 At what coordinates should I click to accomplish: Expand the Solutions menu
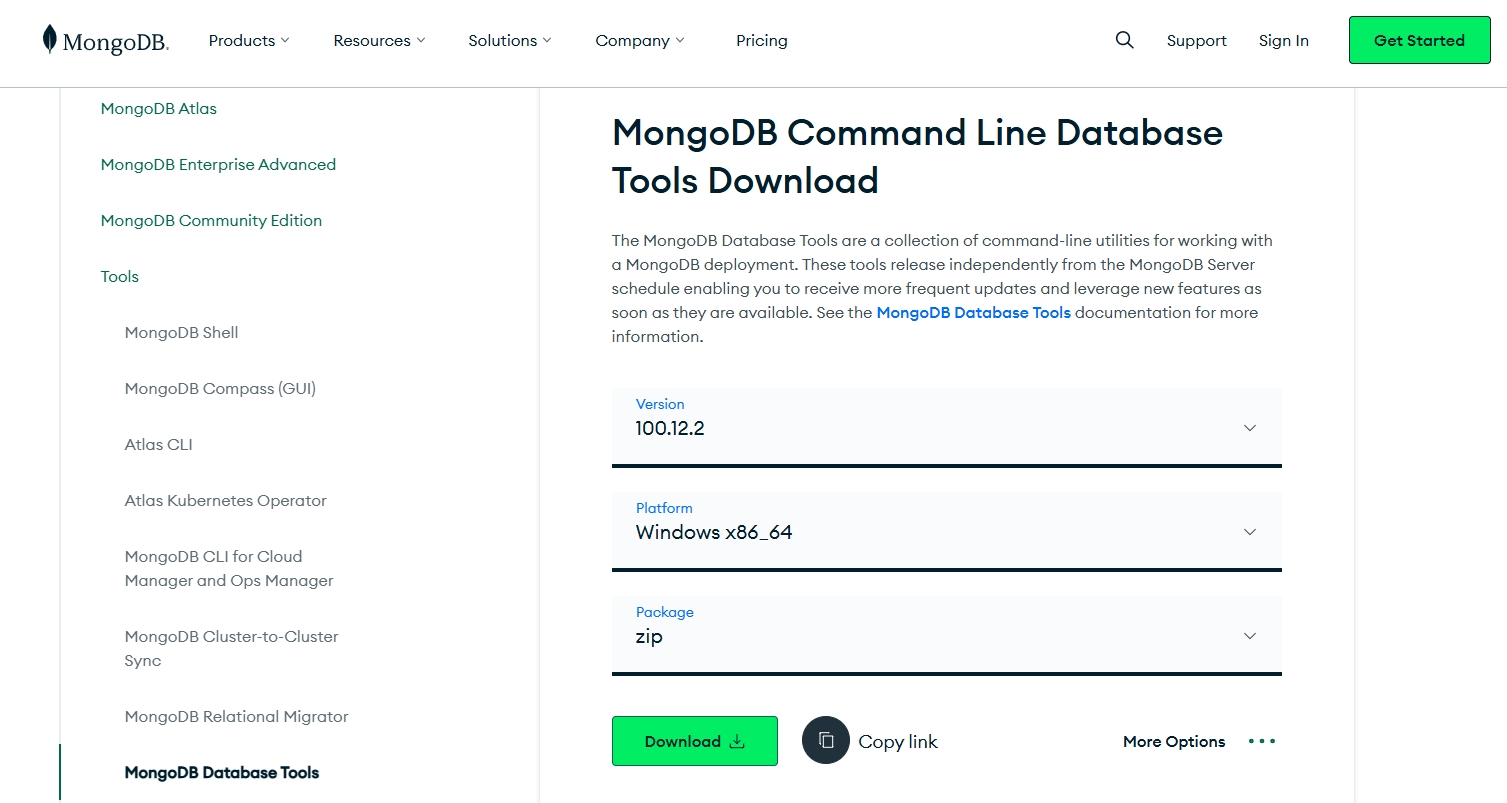point(510,40)
